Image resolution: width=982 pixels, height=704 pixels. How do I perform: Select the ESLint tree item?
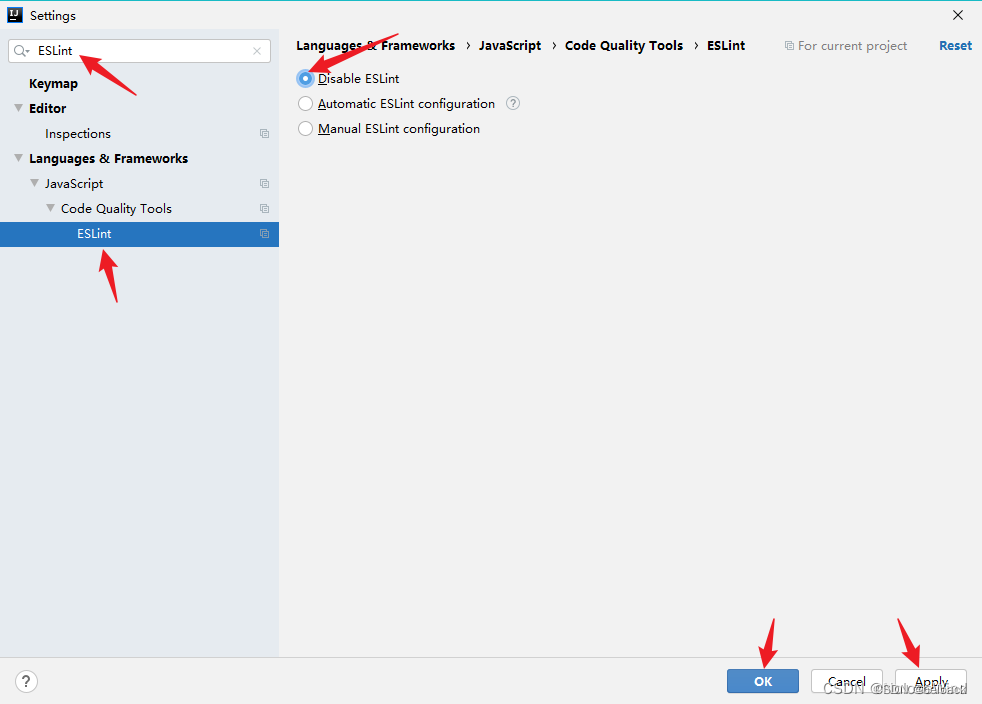(x=139, y=234)
